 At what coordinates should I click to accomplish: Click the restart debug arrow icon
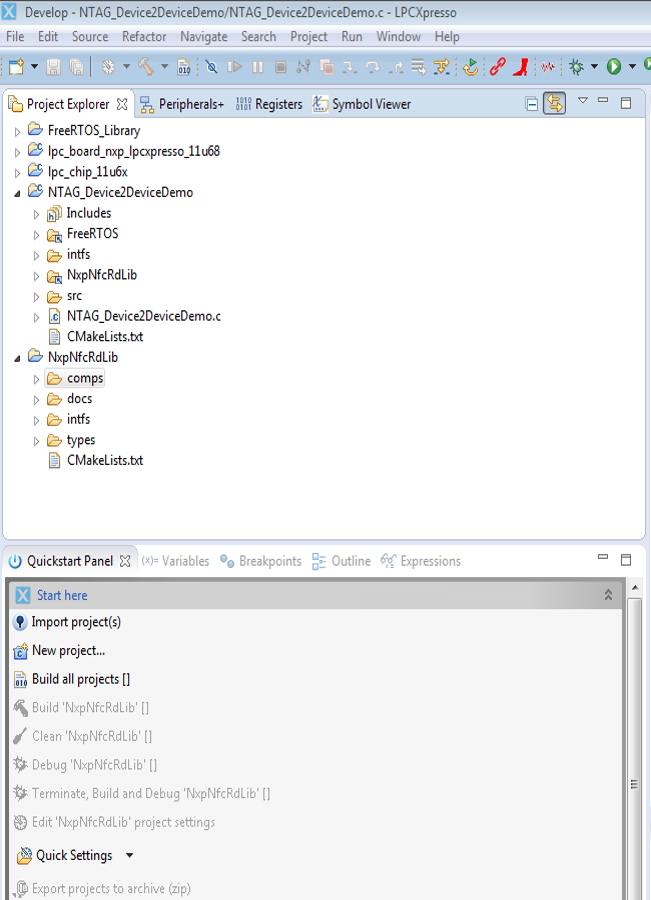[x=470, y=67]
